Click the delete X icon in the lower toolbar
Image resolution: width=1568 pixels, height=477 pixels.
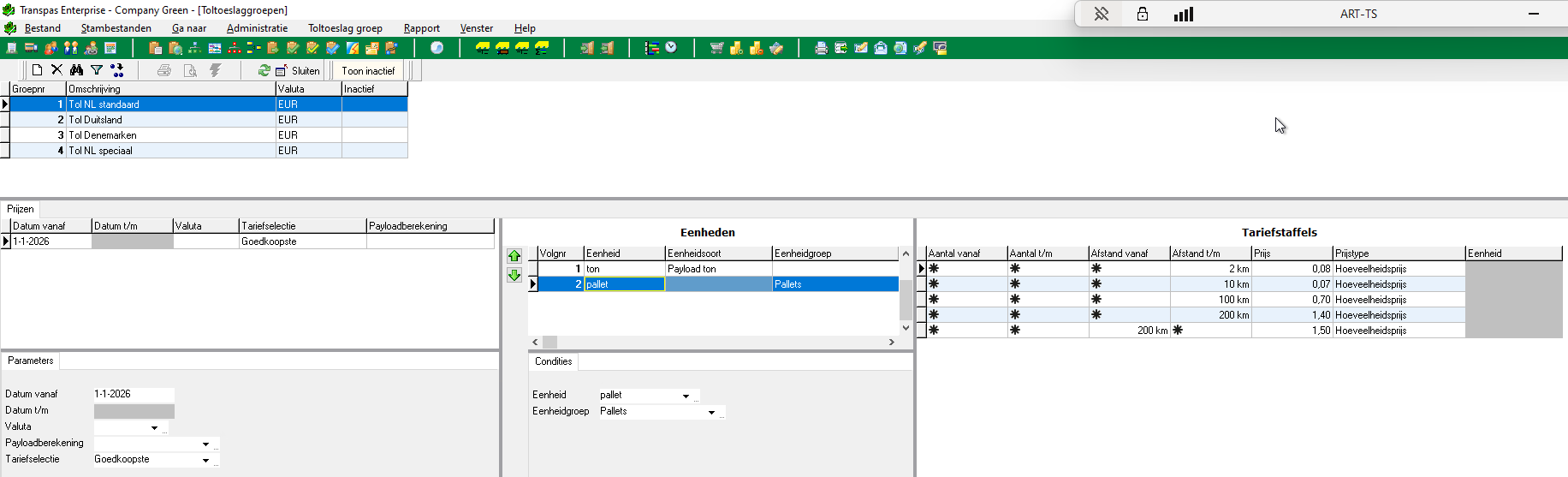(56, 70)
